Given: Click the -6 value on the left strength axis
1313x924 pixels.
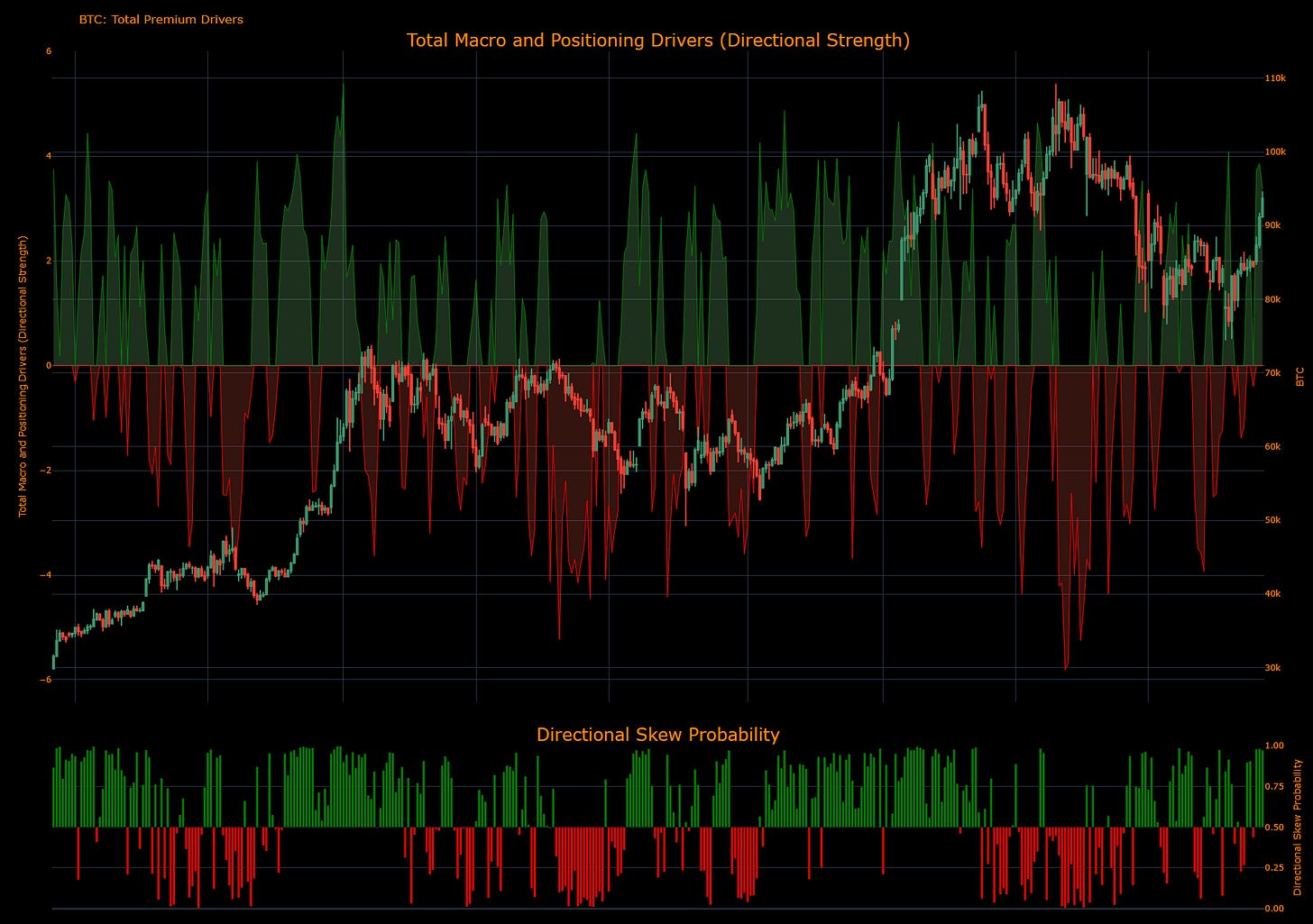Looking at the screenshot, I should (x=45, y=679).
